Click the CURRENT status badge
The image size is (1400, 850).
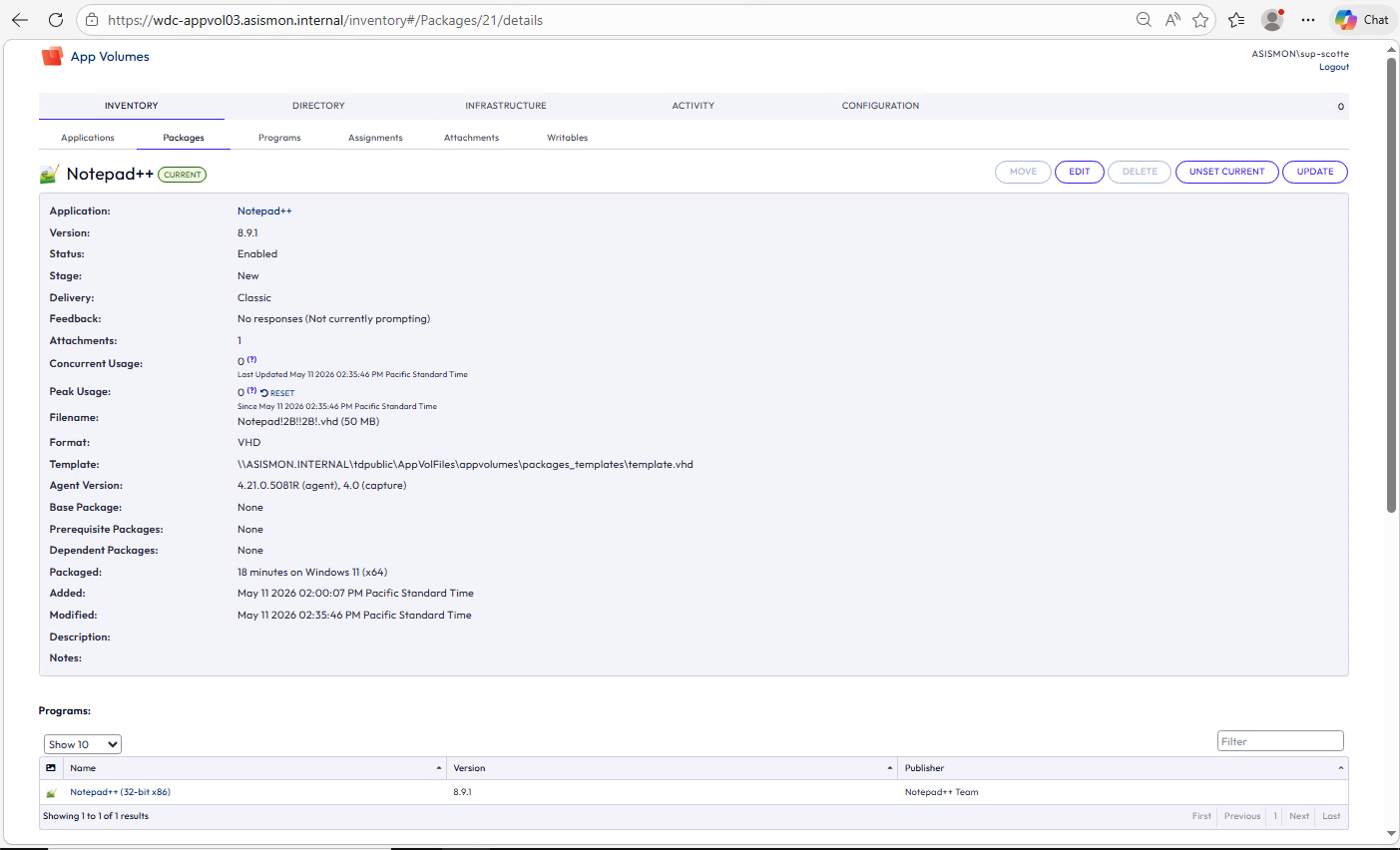[x=183, y=175]
